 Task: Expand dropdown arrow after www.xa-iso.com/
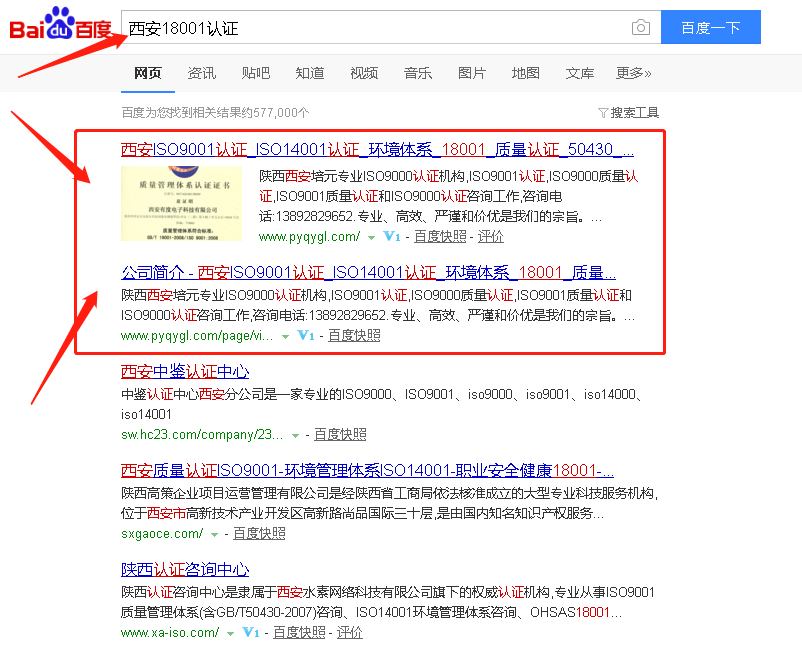[x=231, y=634]
